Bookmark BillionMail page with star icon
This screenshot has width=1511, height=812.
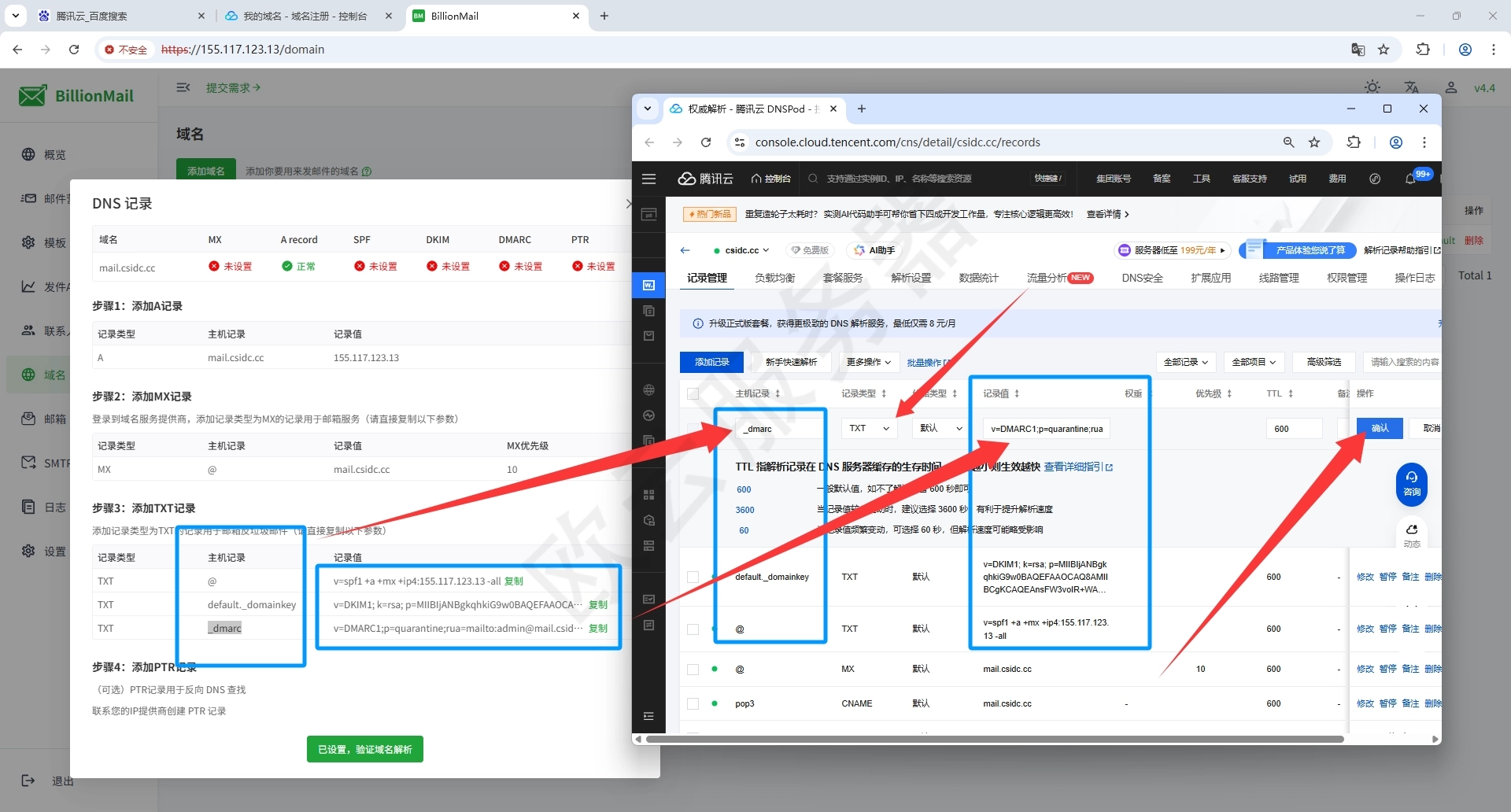point(1384,50)
